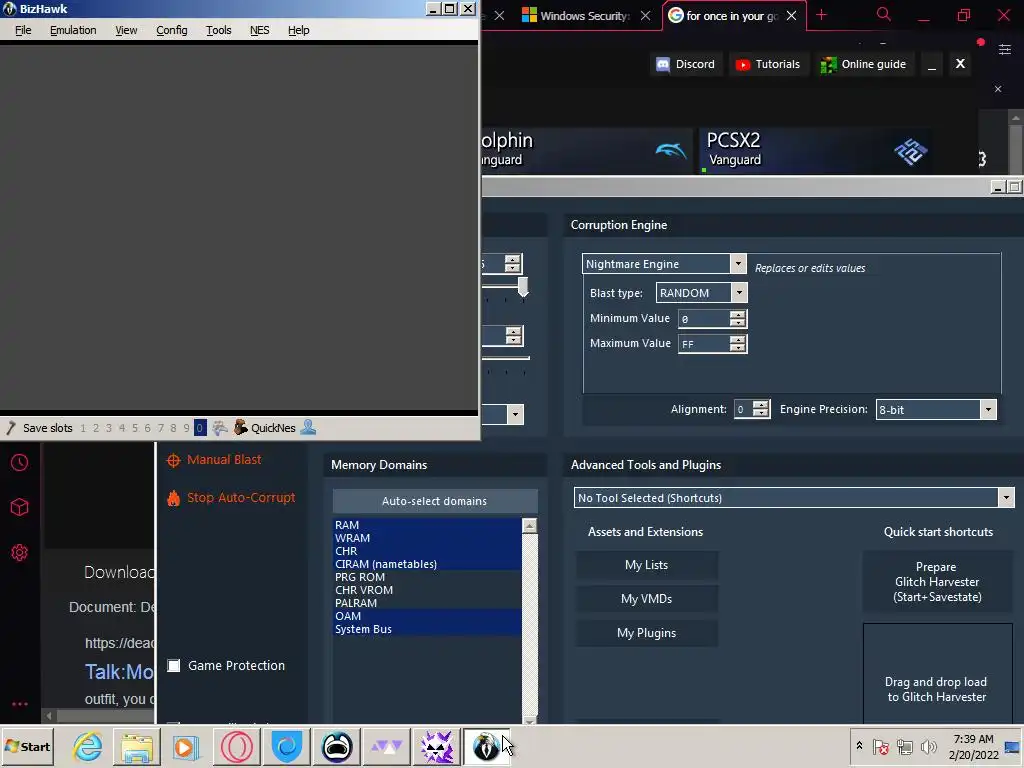Open the Engine Precision 8-bit dropdown

coord(988,409)
